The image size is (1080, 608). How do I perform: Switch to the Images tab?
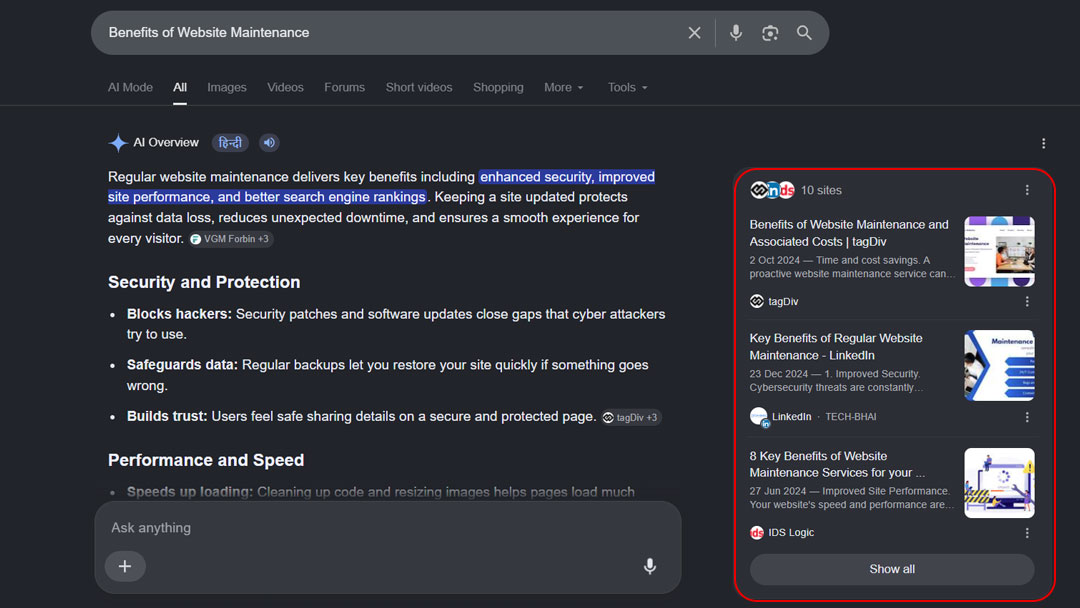227,87
